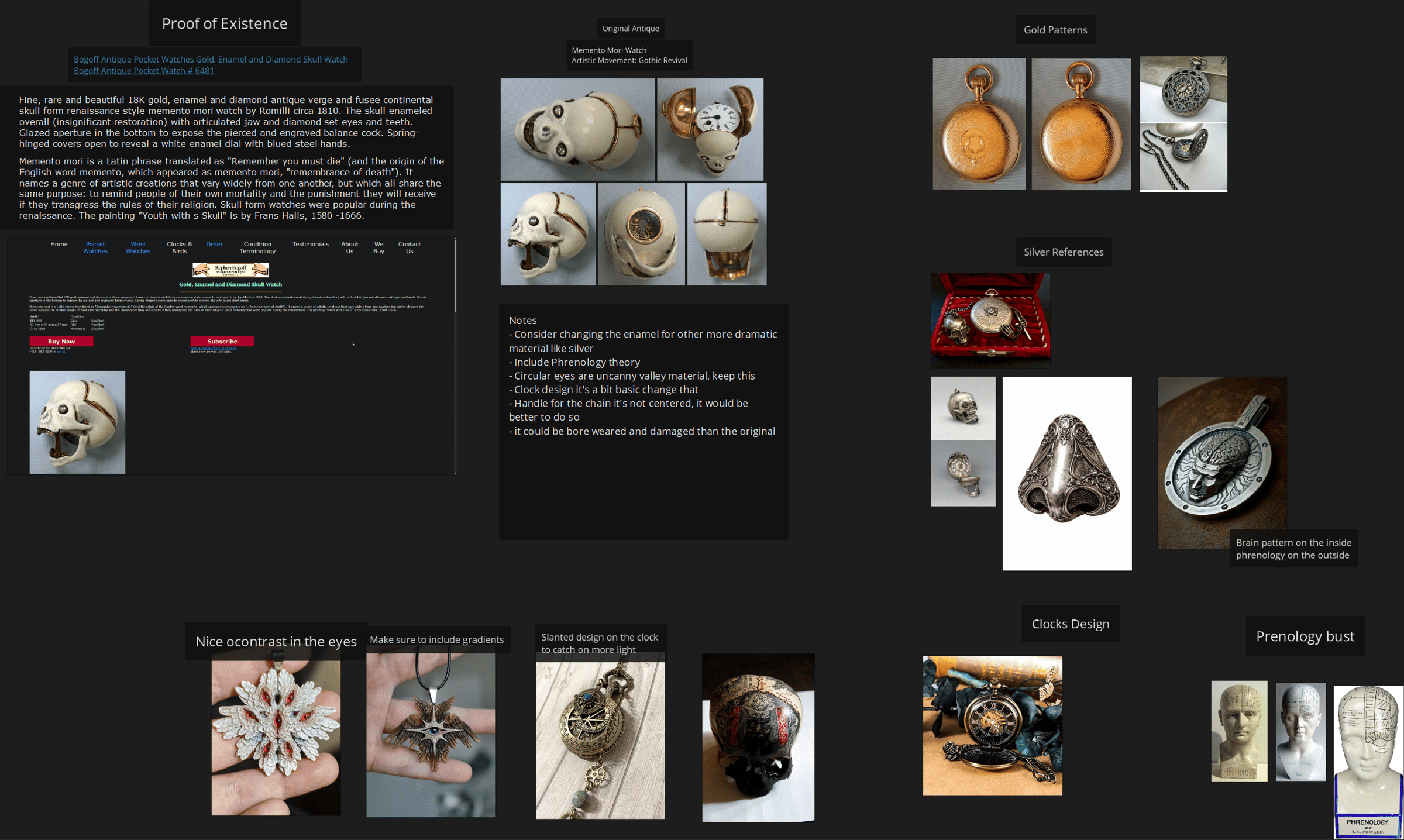Select the black pocket watch among blue leaves image
The height and width of the screenshot is (840, 1404).
(993, 725)
